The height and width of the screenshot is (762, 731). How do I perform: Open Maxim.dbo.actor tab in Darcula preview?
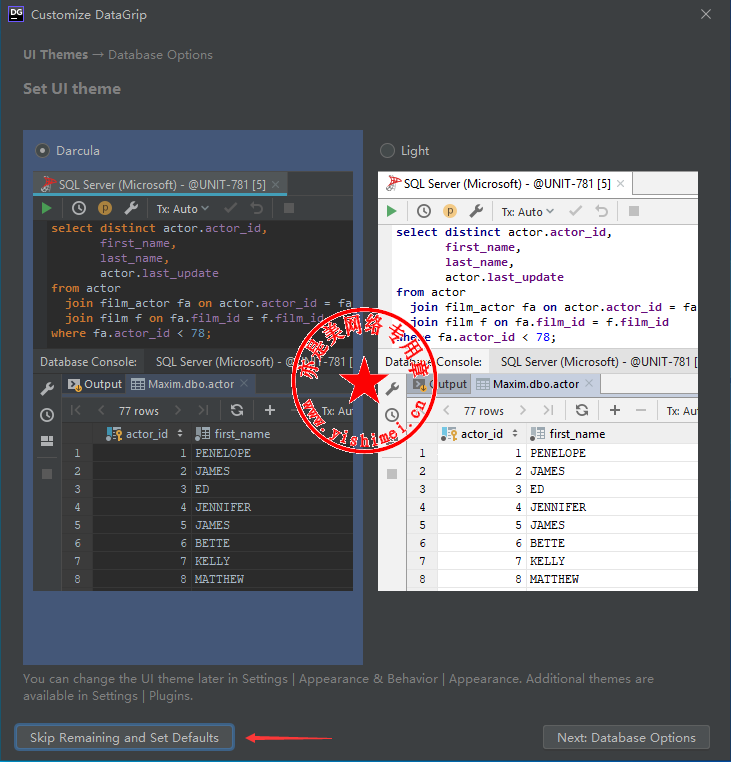click(191, 384)
